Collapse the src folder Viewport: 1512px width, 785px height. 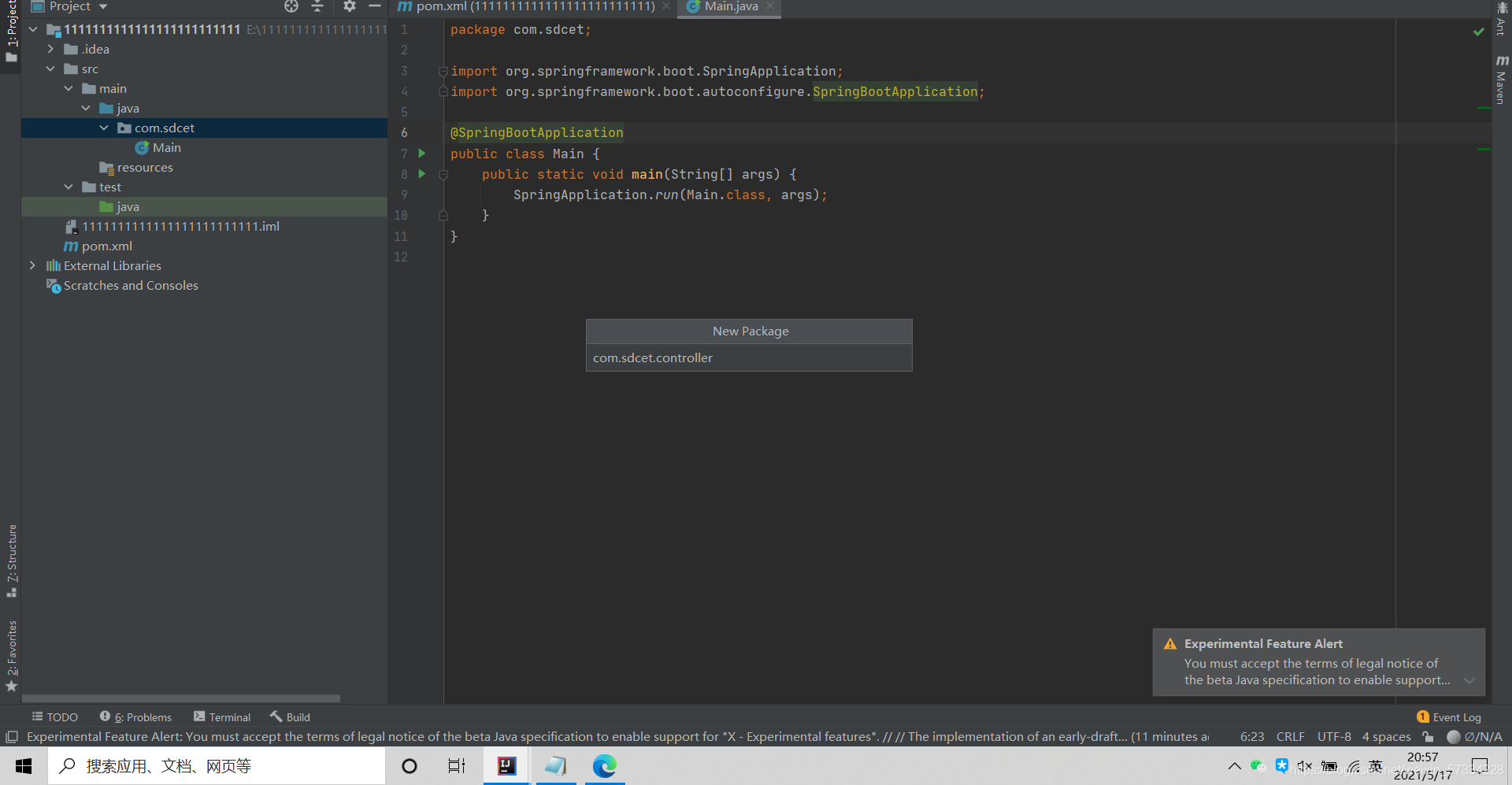[x=50, y=69]
